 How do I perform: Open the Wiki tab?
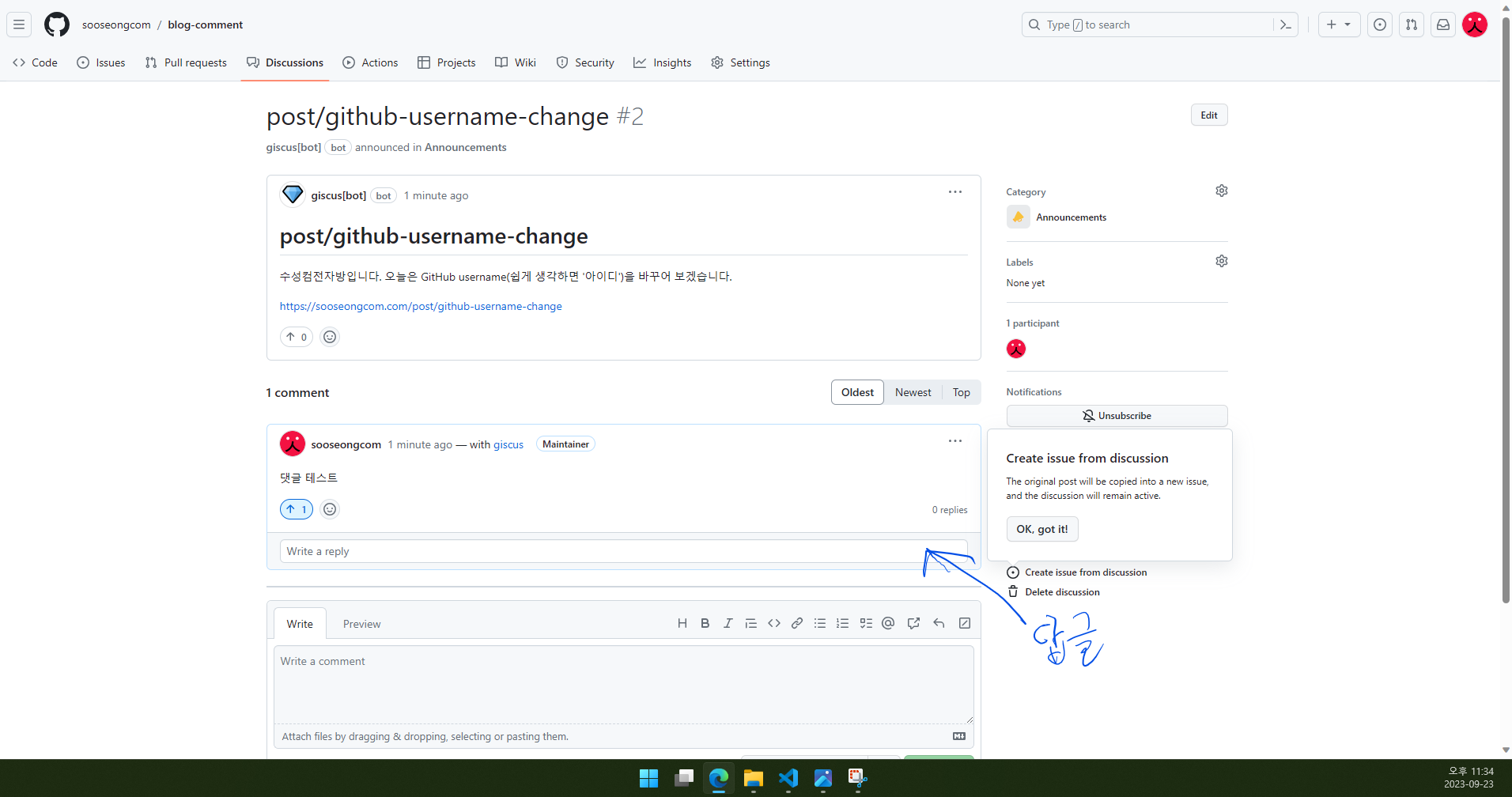click(x=516, y=62)
